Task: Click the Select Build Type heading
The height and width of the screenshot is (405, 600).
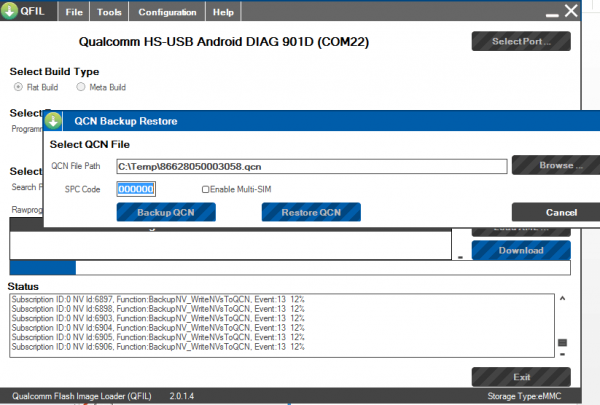Action: (x=54, y=72)
